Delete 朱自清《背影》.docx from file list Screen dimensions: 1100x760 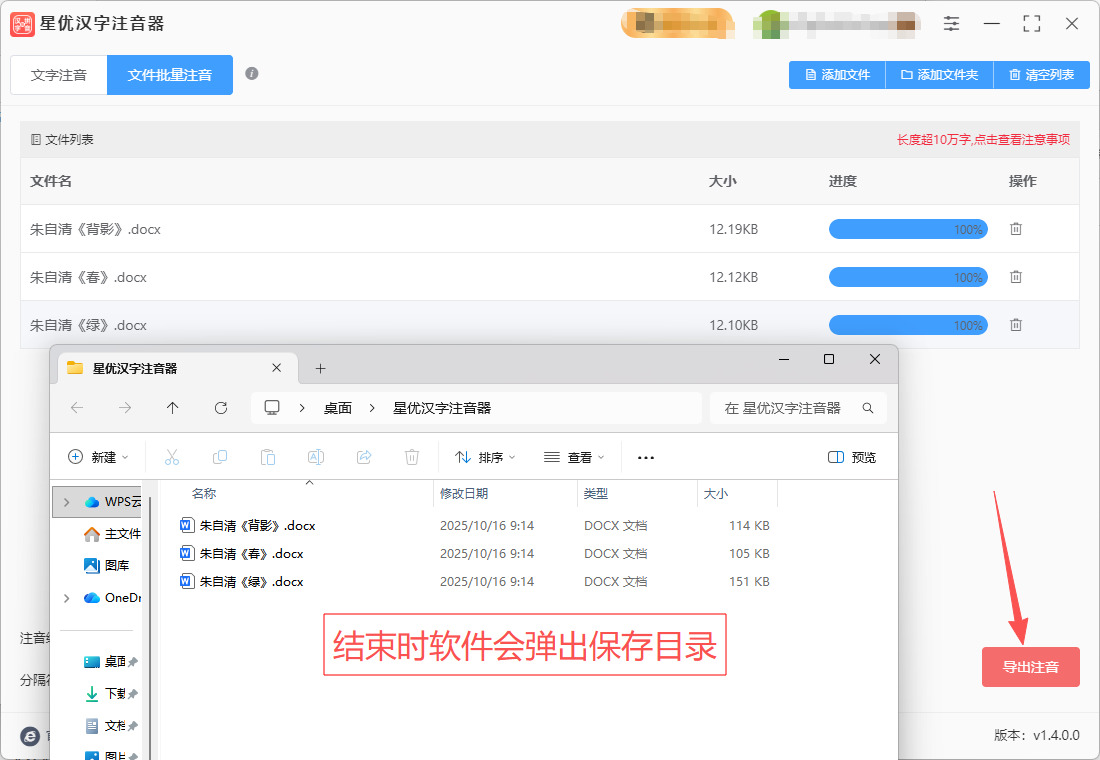pos(1015,229)
